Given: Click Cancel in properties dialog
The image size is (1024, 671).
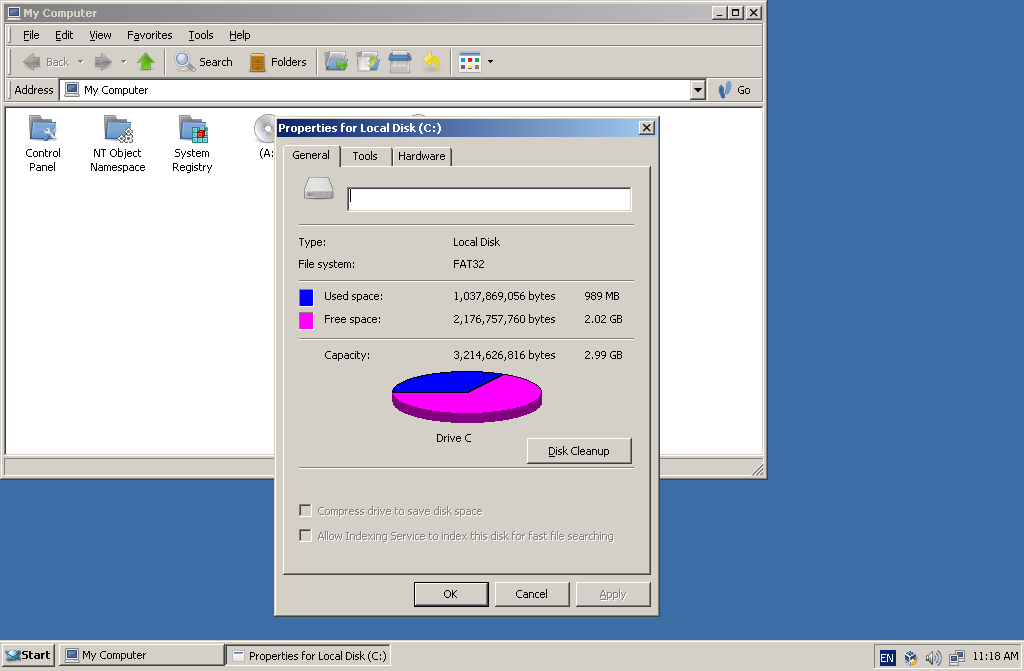Looking at the screenshot, I should pyautogui.click(x=532, y=594).
